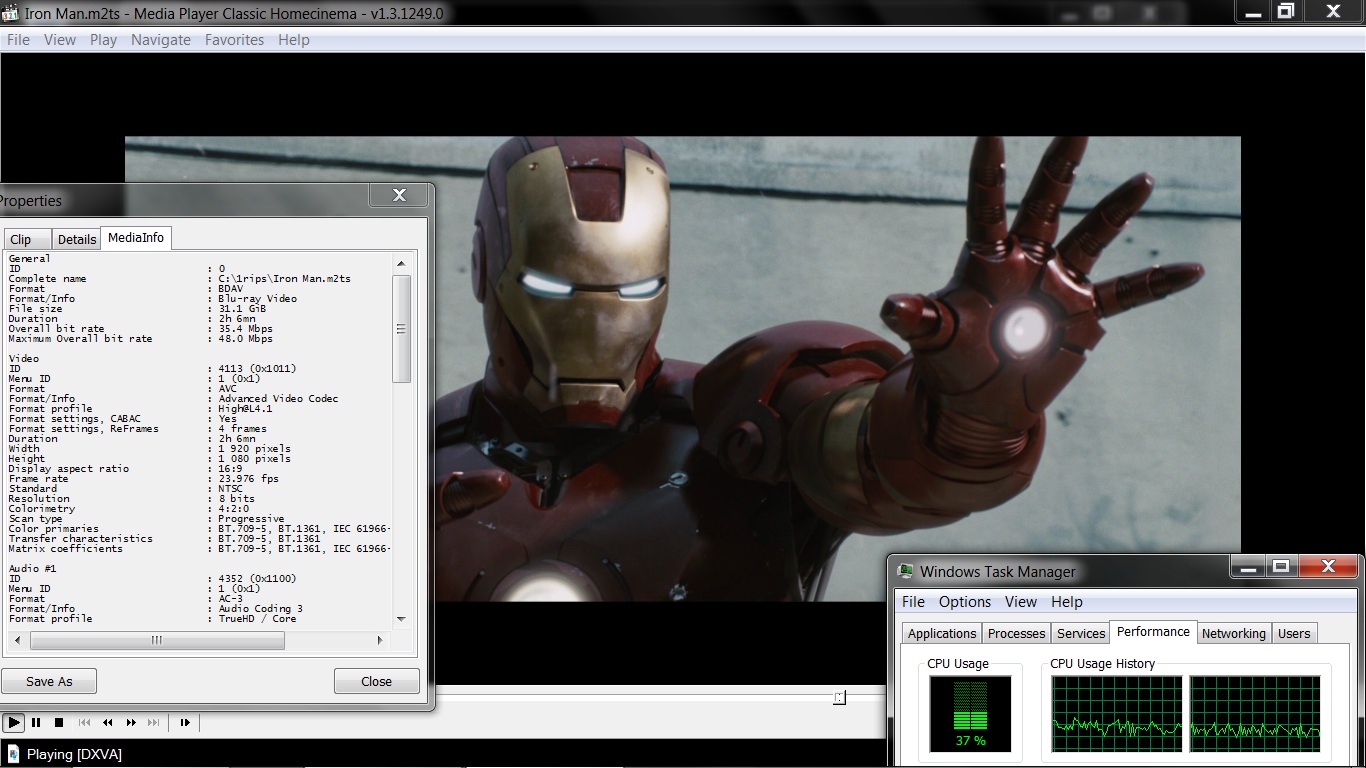Open Task Manager File menu
Screen dimensions: 1366x768
[913, 602]
